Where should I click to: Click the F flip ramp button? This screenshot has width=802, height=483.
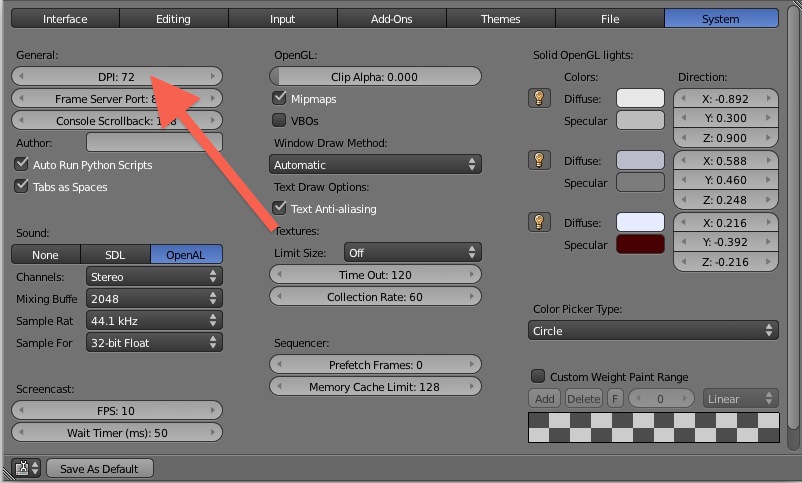click(x=615, y=398)
